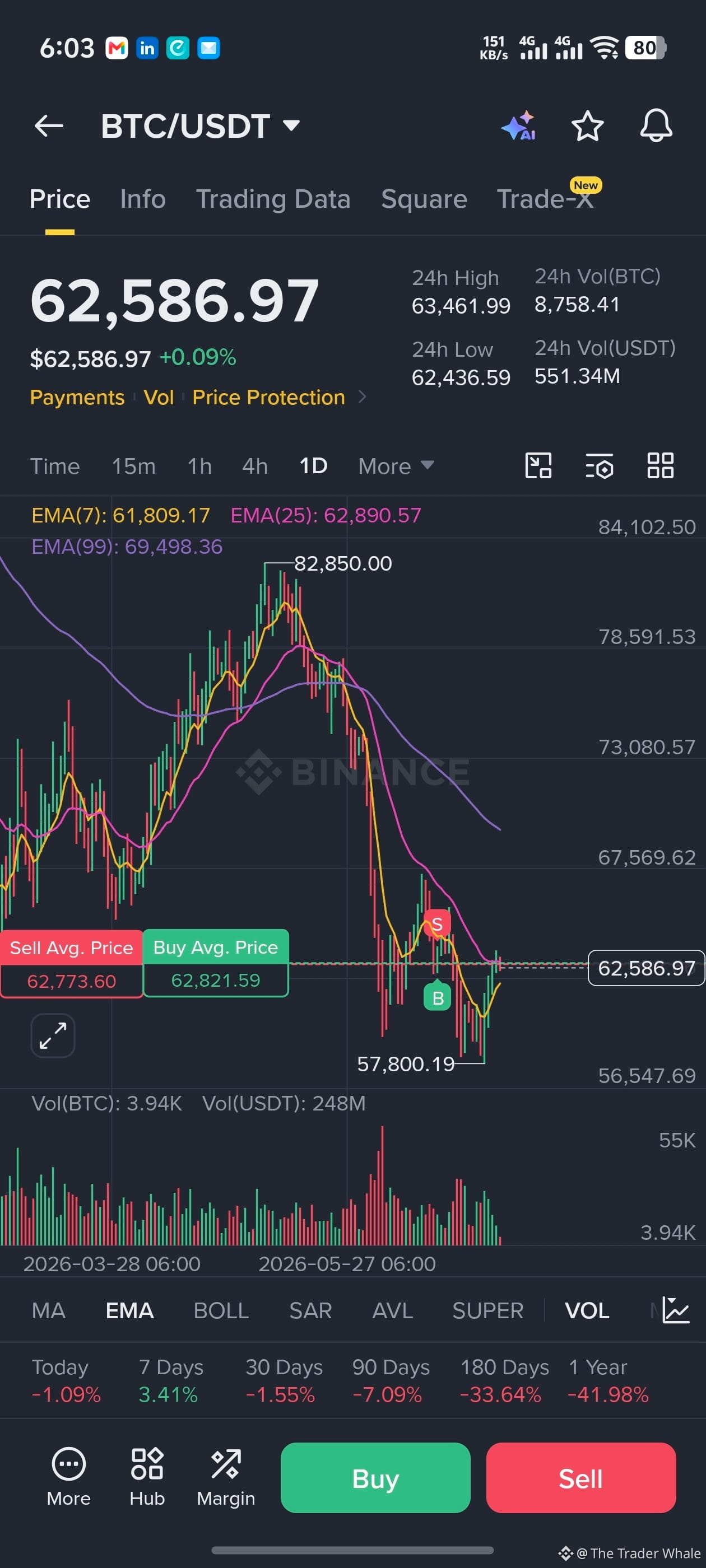Open price alert bell icon
The width and height of the screenshot is (706, 1568).
point(656,126)
